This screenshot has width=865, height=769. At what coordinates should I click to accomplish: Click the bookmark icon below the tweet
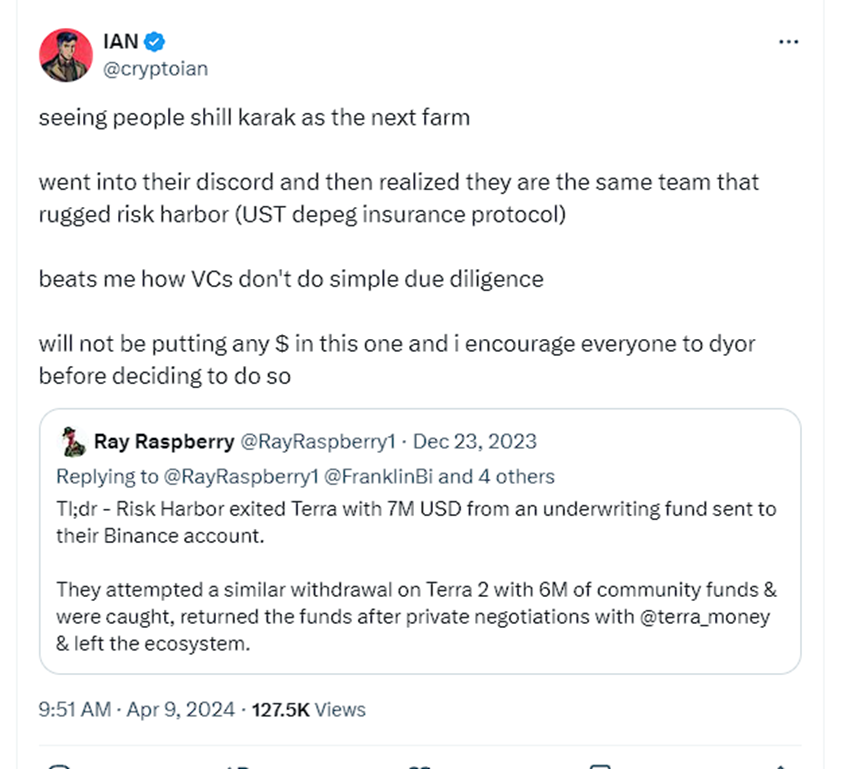[600, 765]
